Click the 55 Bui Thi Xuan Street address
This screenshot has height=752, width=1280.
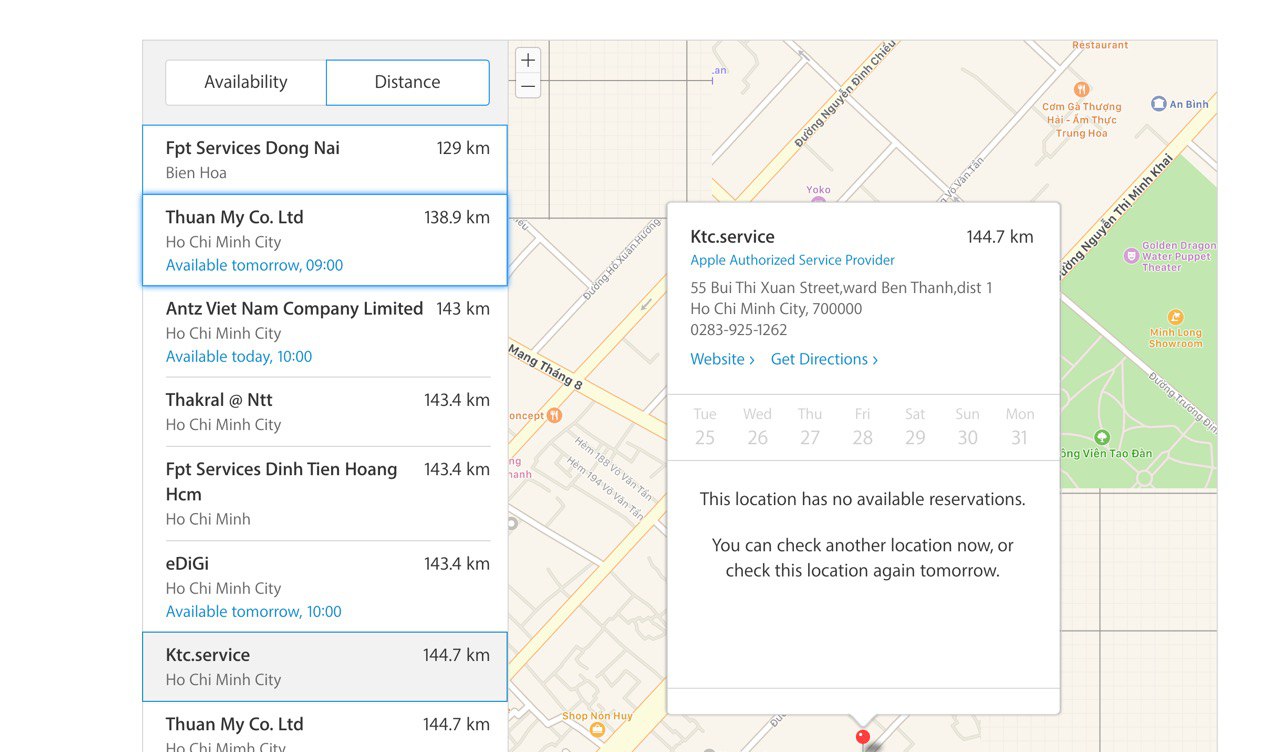(841, 288)
